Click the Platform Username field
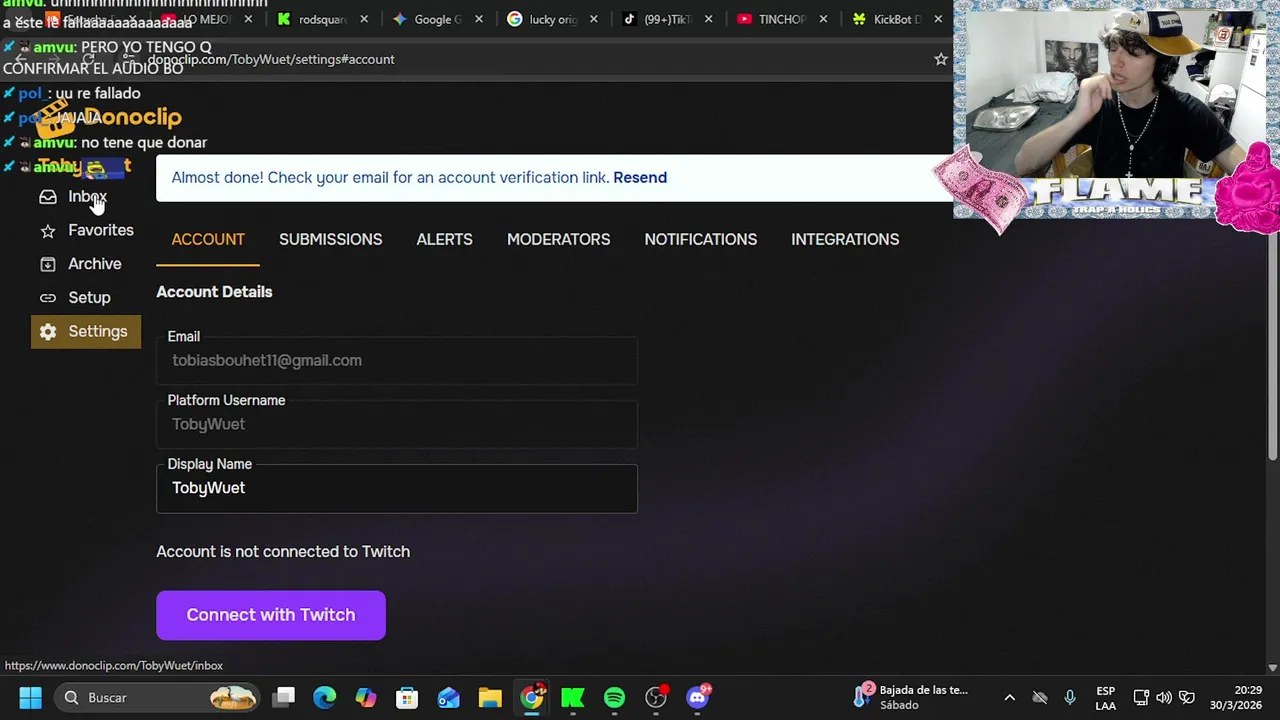The height and width of the screenshot is (720, 1280). tap(397, 424)
